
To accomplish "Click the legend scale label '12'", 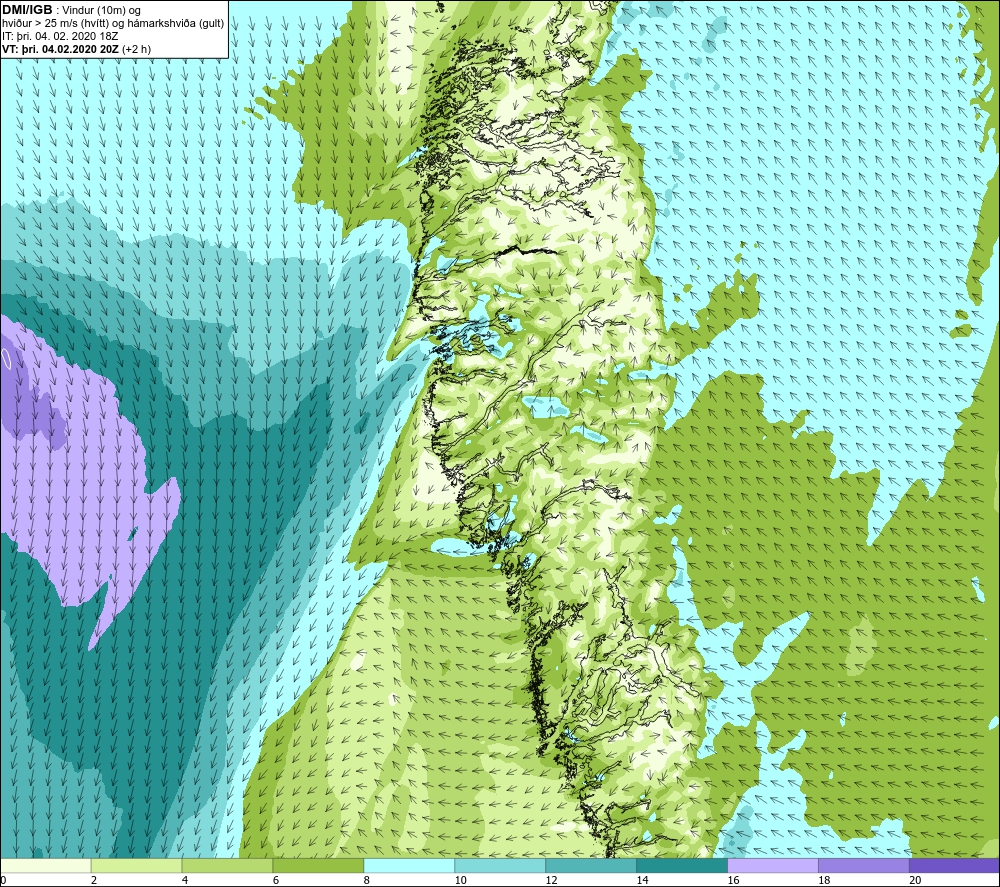I will [552, 880].
